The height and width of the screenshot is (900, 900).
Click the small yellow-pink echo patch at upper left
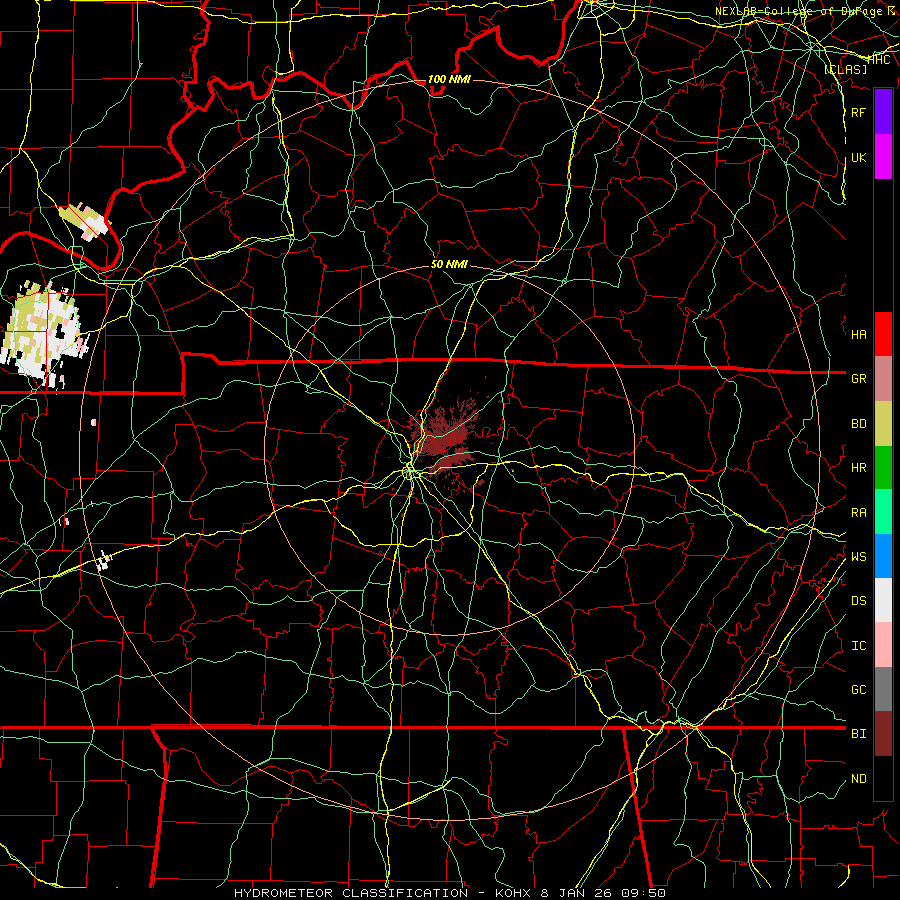(84, 221)
